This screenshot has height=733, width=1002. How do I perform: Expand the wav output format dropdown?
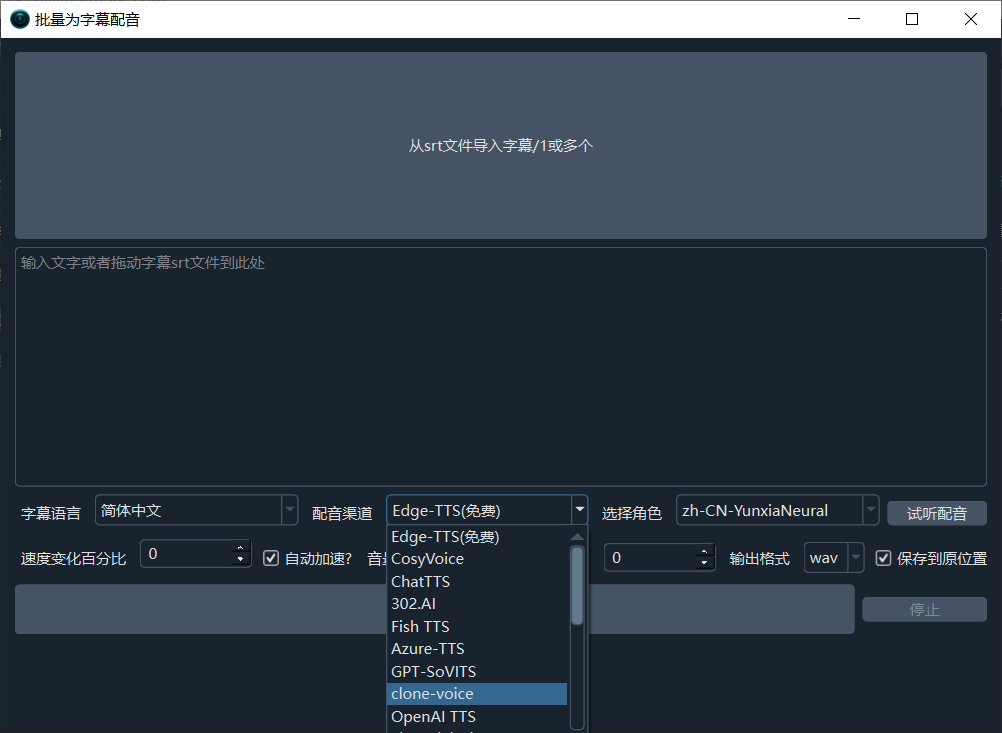click(x=855, y=558)
